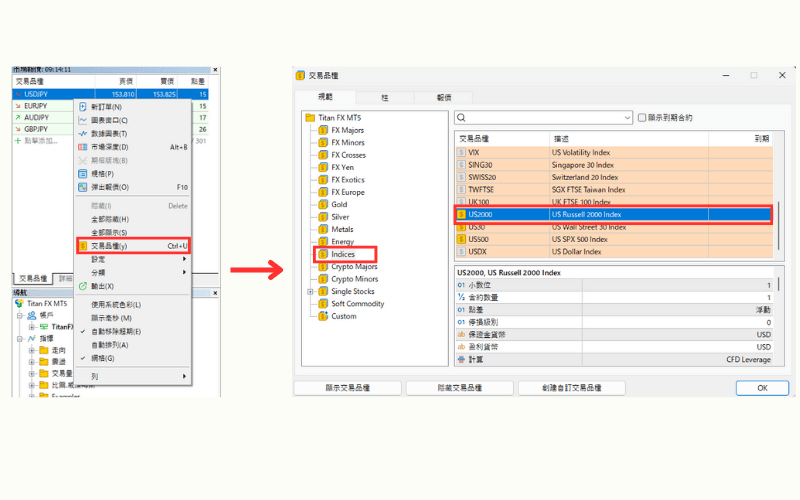The height and width of the screenshot is (500, 800).
Task: Click the Crypto Majors coin icon
Action: point(323,267)
